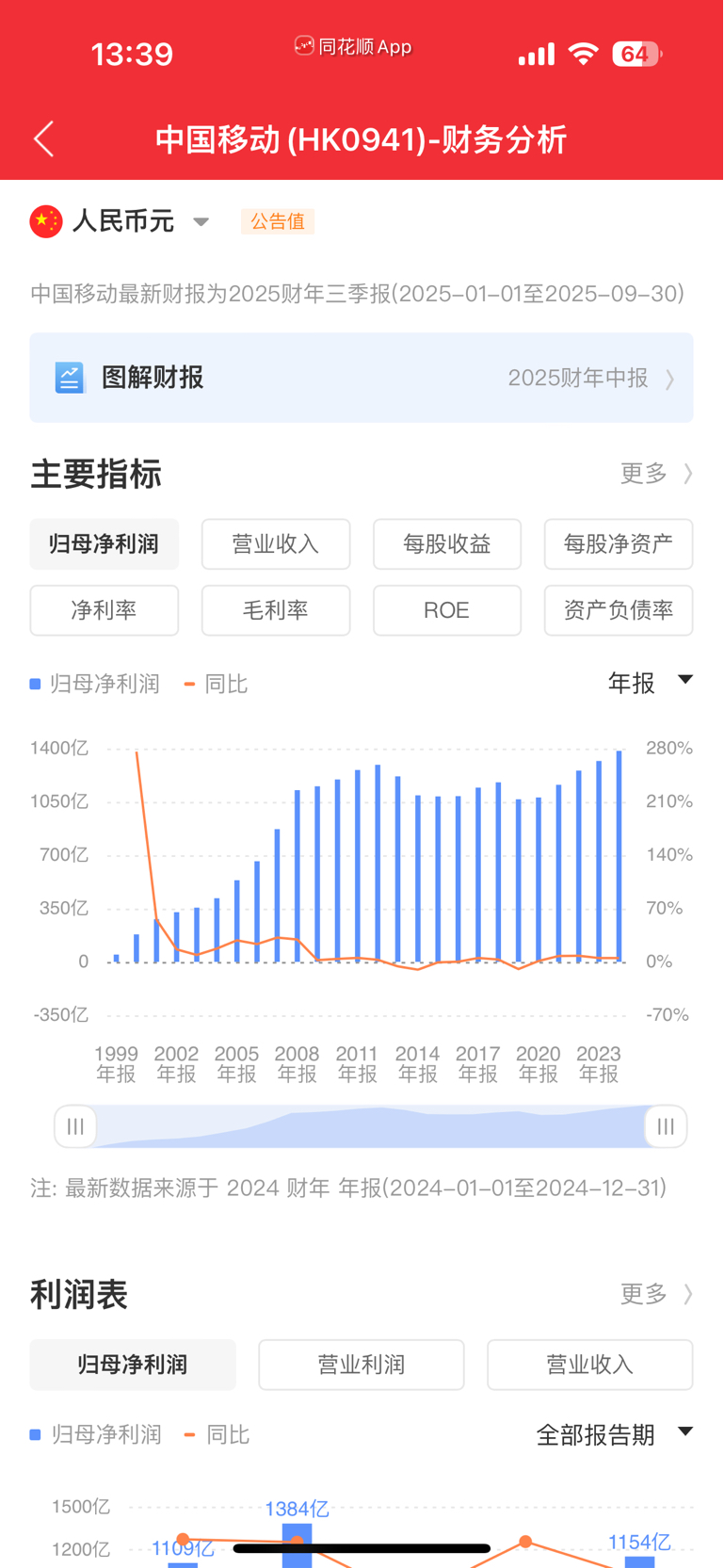
Task: Tap the 1400亿 left axis label
Action: (x=59, y=748)
